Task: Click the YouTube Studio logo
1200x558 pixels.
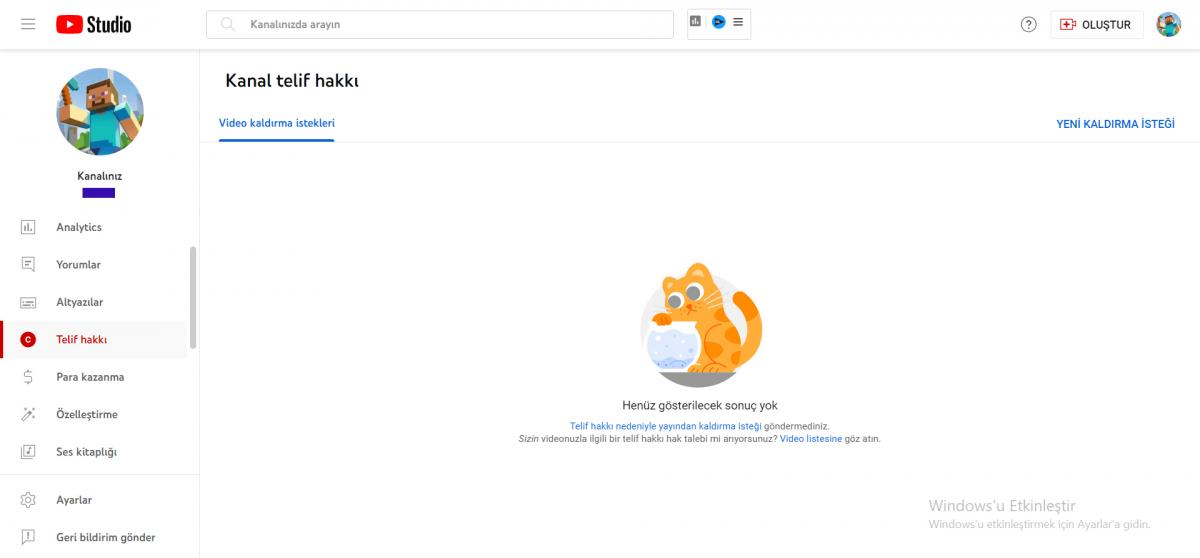Action: [x=93, y=24]
